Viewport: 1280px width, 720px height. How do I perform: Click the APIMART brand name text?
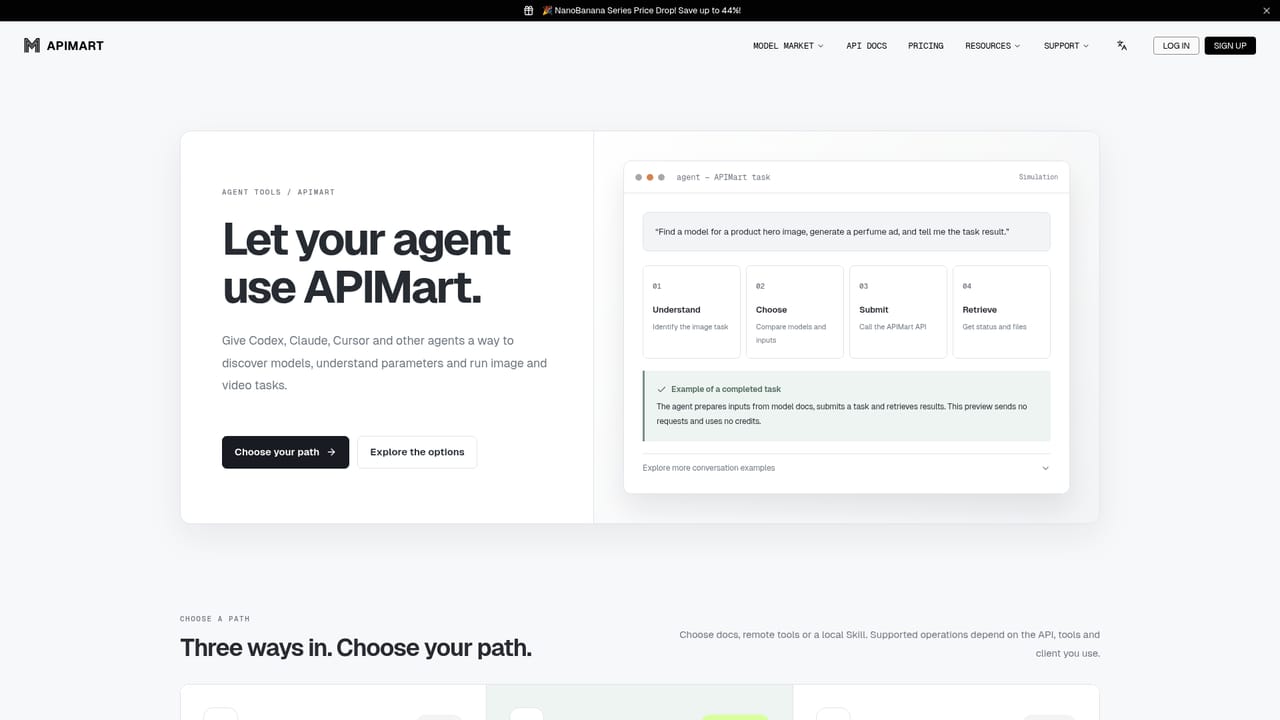75,46
